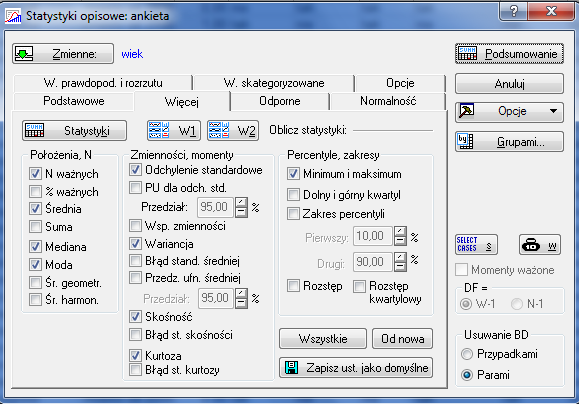This screenshot has width=579, height=404.
Task: Uncheck Mediana checkbox
Action: click(x=35, y=246)
